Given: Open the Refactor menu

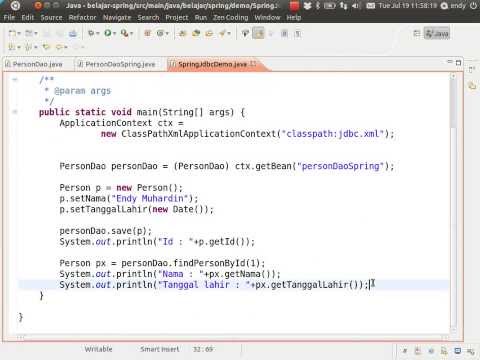Looking at the screenshot, I should coord(82,18).
